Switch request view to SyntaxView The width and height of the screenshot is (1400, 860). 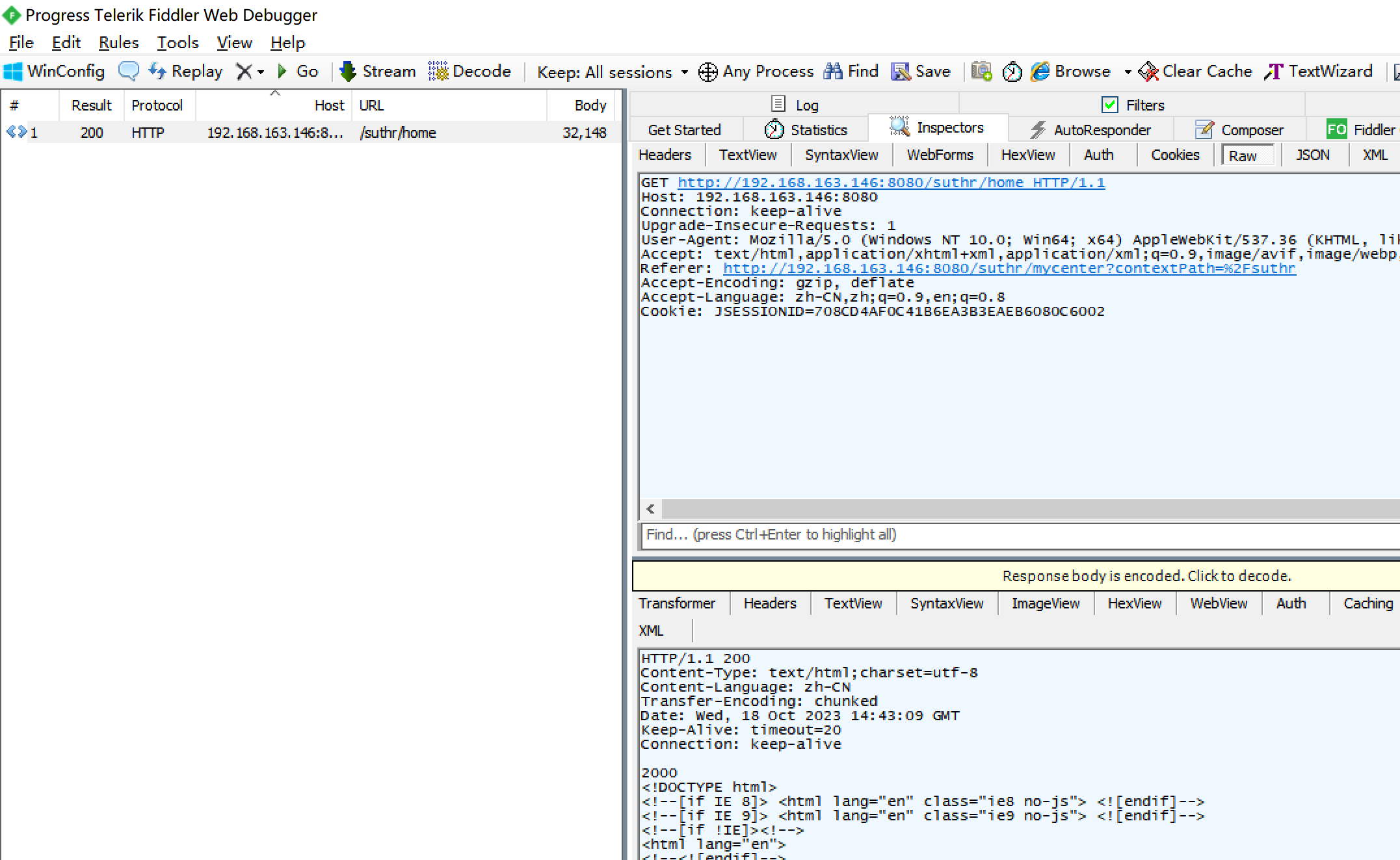coord(841,155)
